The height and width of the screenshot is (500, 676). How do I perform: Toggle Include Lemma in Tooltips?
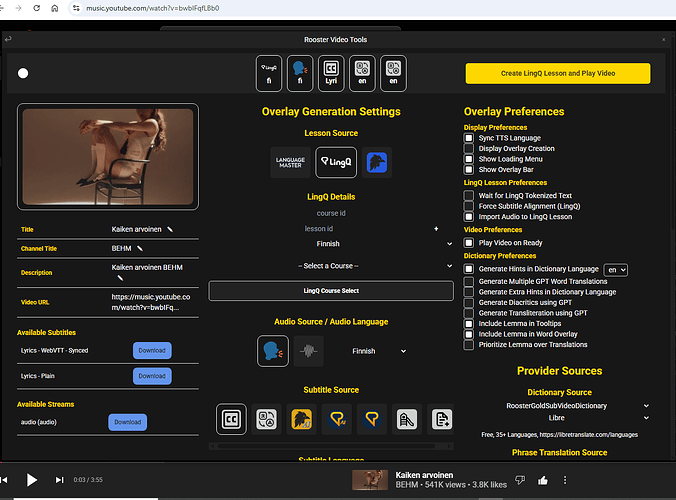tap(469, 324)
